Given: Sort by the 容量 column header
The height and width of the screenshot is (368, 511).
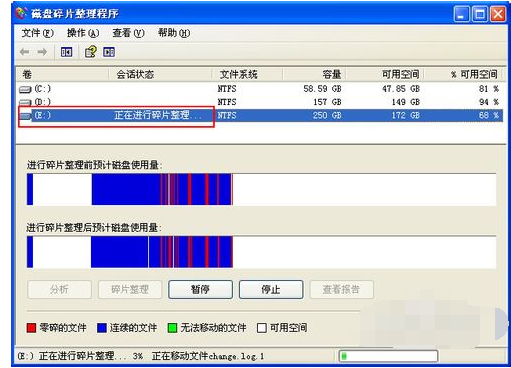Looking at the screenshot, I should pos(314,74).
